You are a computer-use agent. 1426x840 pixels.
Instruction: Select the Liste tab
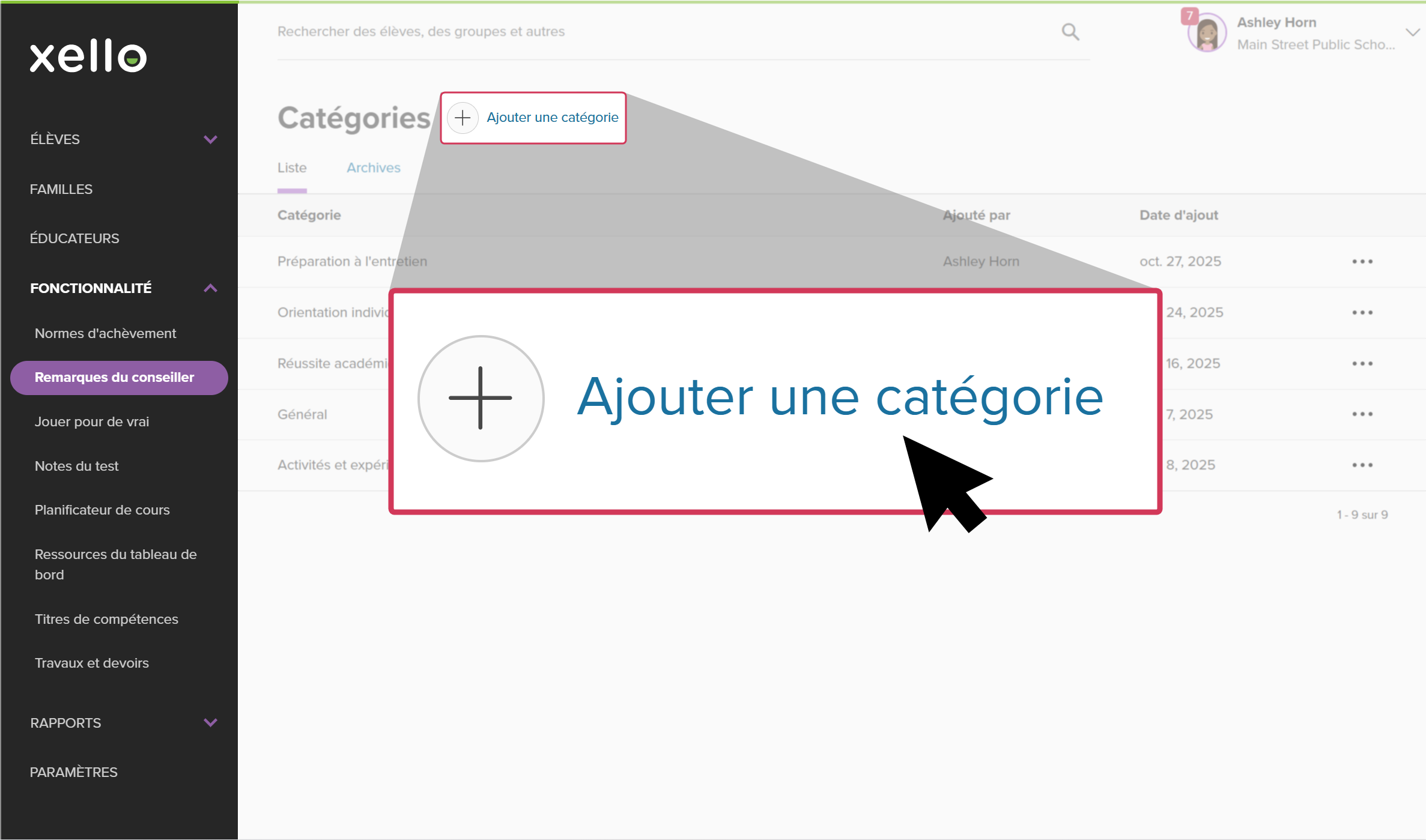(292, 168)
